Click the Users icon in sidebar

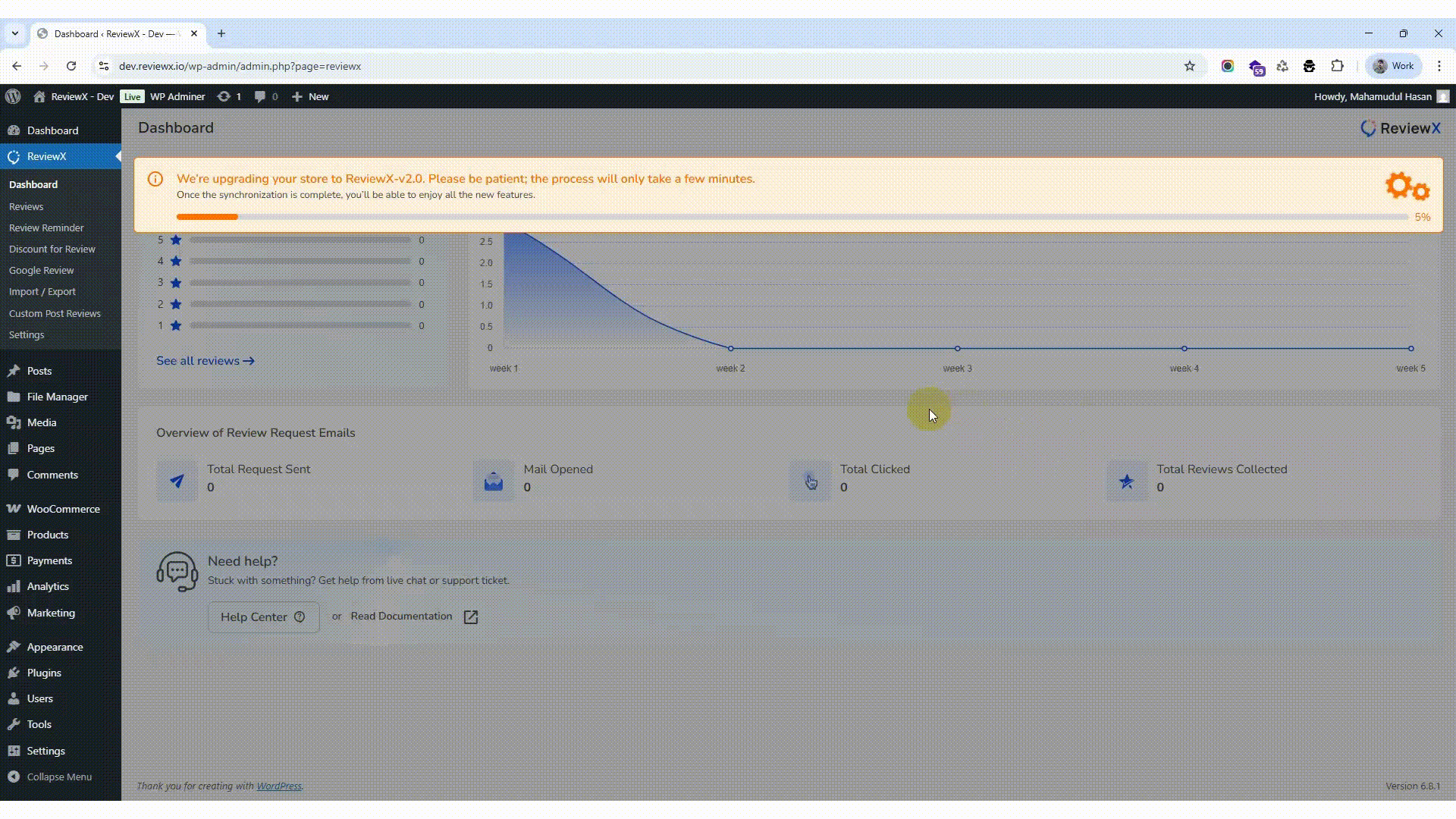point(14,698)
